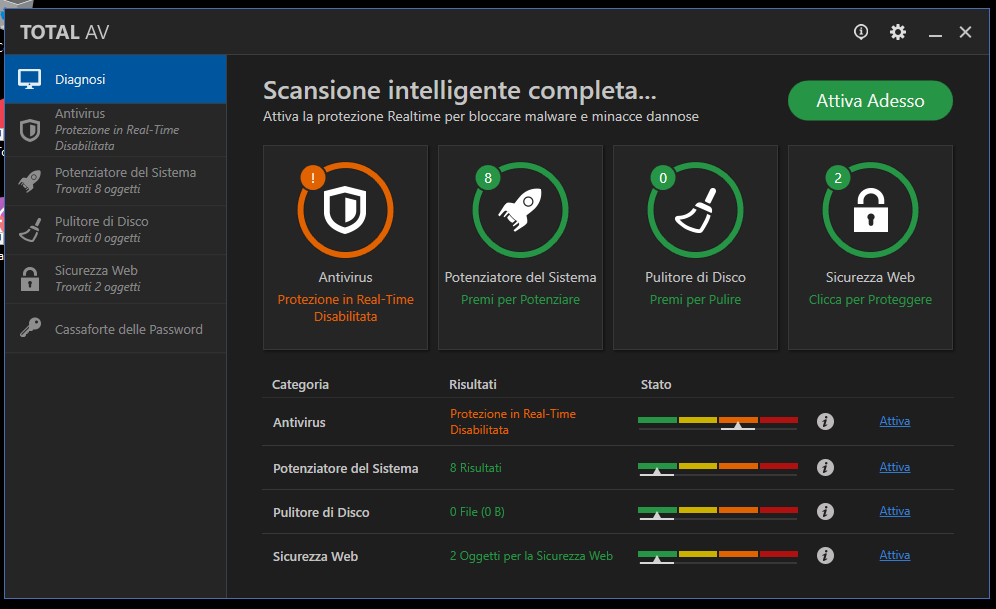996x609 pixels.
Task: Click the info icon on the Antivirus row
Action: pos(825,421)
